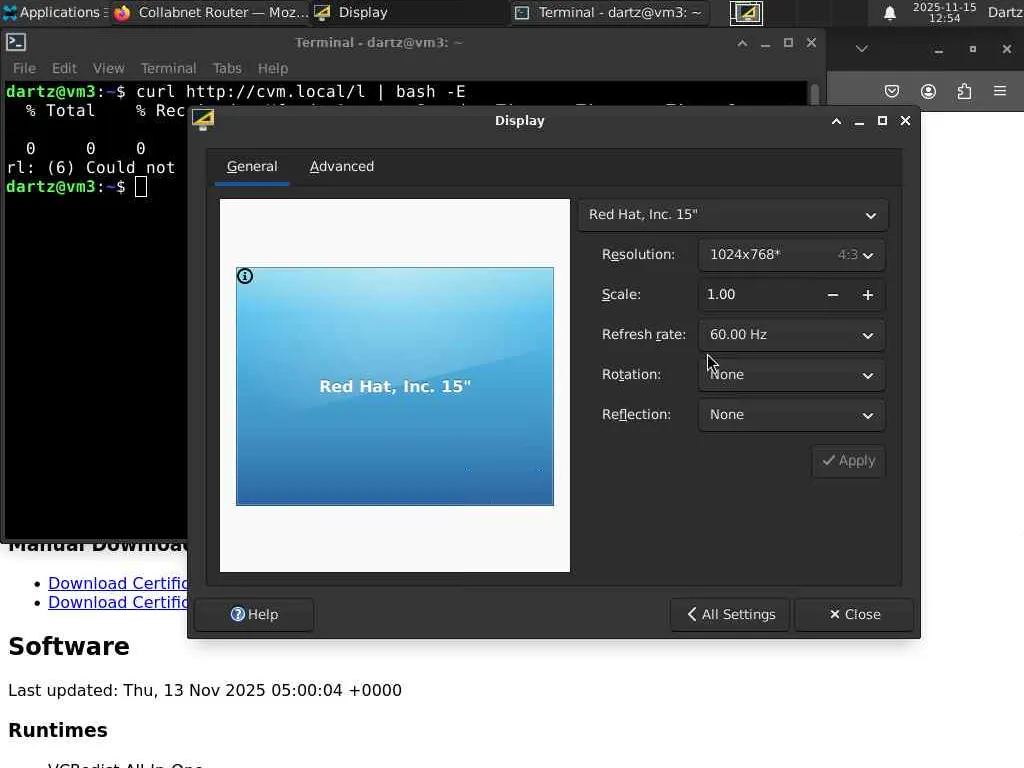This screenshot has width=1024, height=768.
Task: Select the General tab in Display
Action: click(251, 167)
